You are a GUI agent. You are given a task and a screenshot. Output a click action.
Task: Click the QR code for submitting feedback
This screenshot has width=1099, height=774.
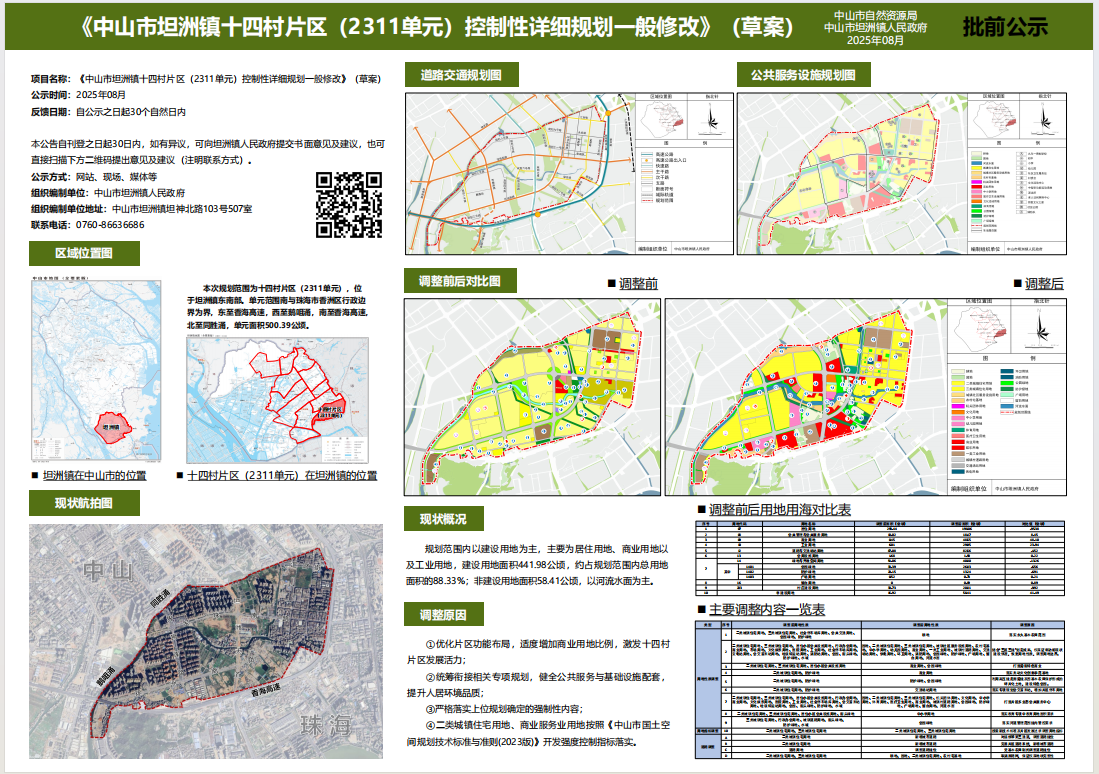(349, 204)
